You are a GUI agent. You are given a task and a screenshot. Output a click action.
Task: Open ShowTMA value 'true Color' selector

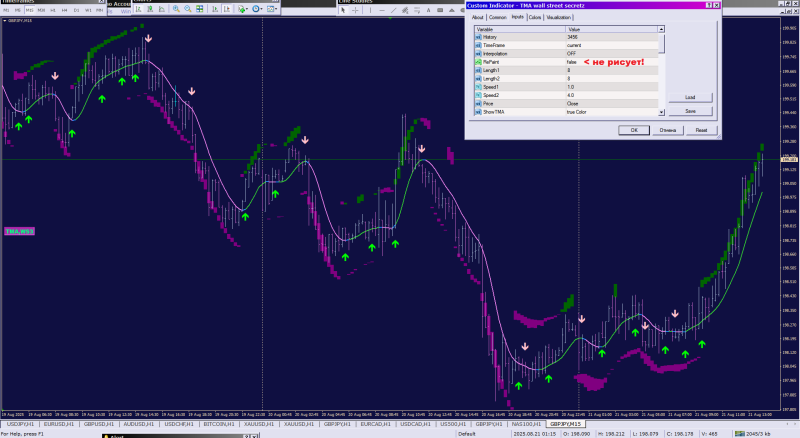[612, 112]
